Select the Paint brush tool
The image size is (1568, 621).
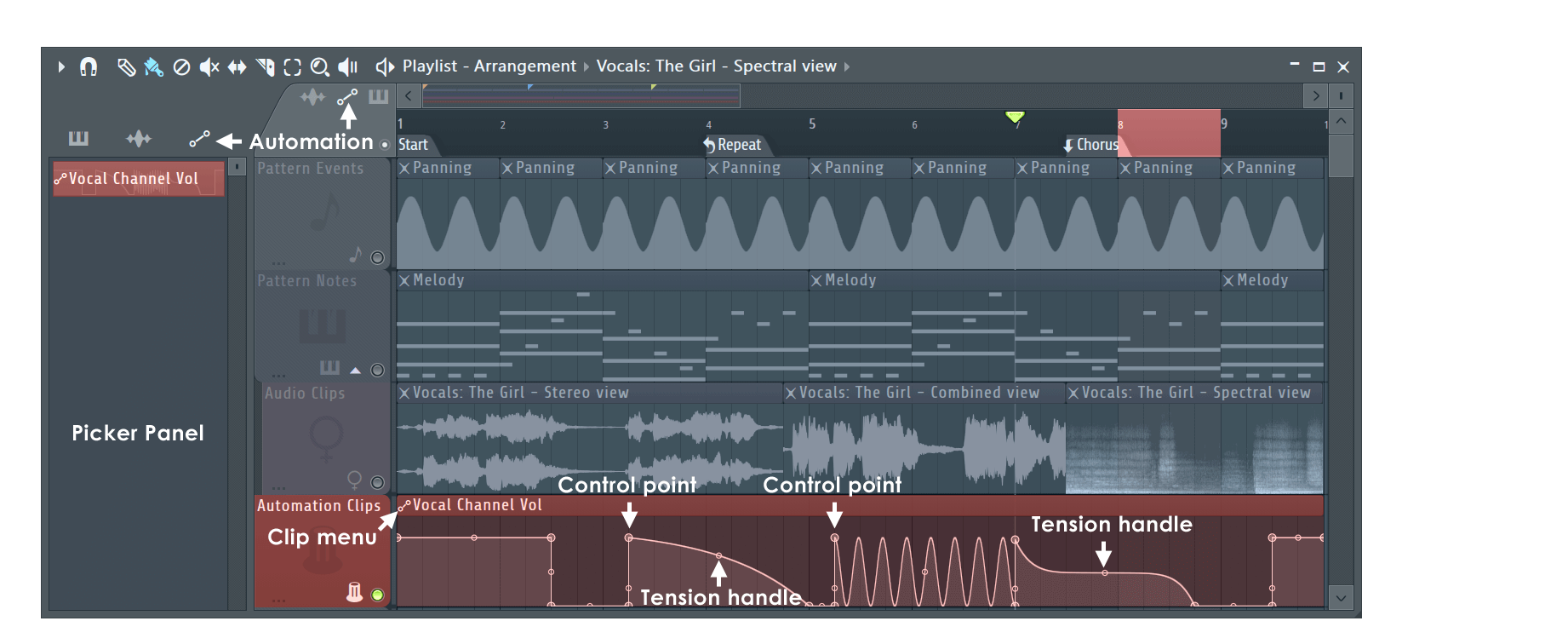(x=153, y=66)
